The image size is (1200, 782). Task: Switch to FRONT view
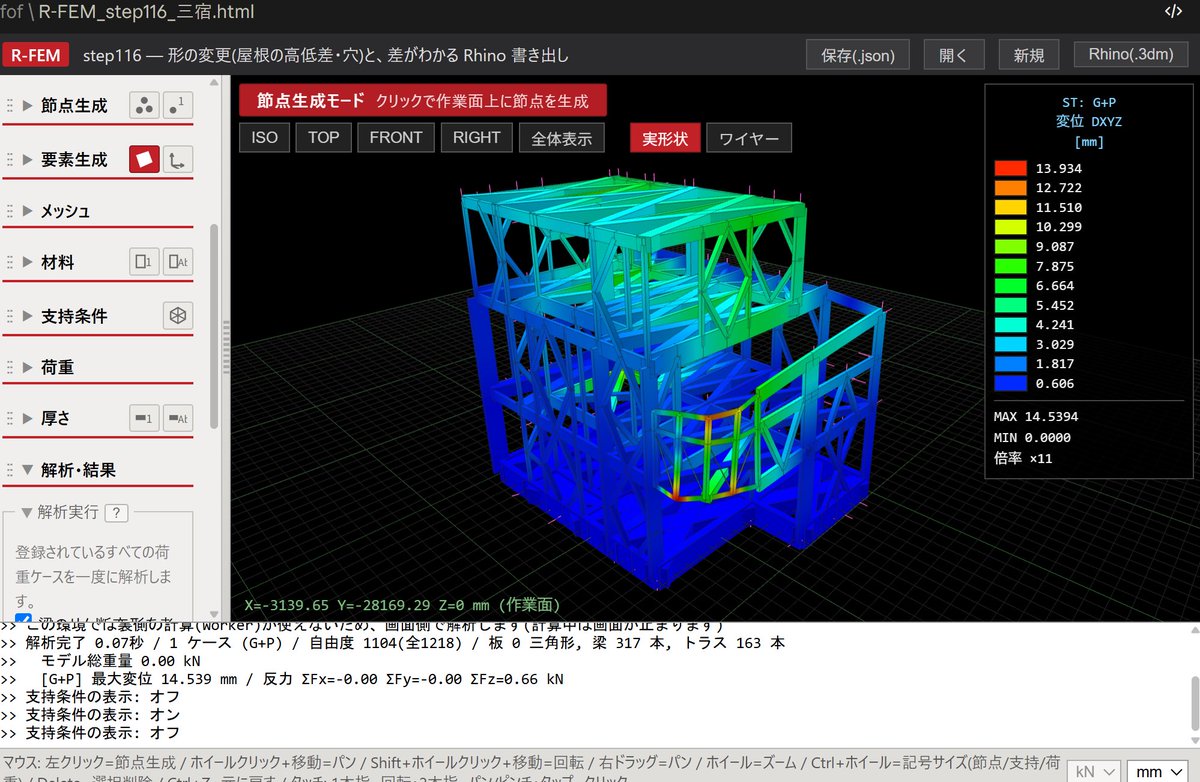[x=396, y=138]
